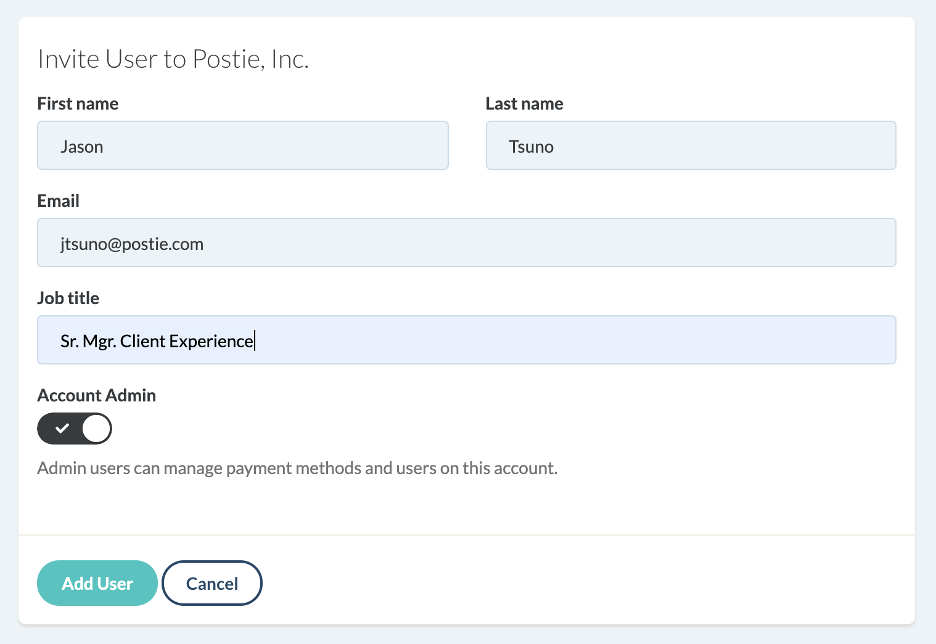Disable the Account Admin toggle switch

coord(74,429)
